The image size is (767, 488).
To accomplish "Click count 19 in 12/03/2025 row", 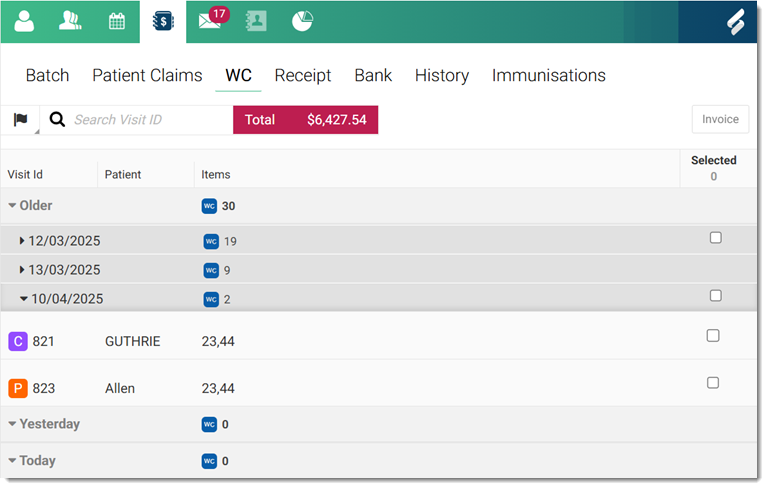I will [x=230, y=242].
